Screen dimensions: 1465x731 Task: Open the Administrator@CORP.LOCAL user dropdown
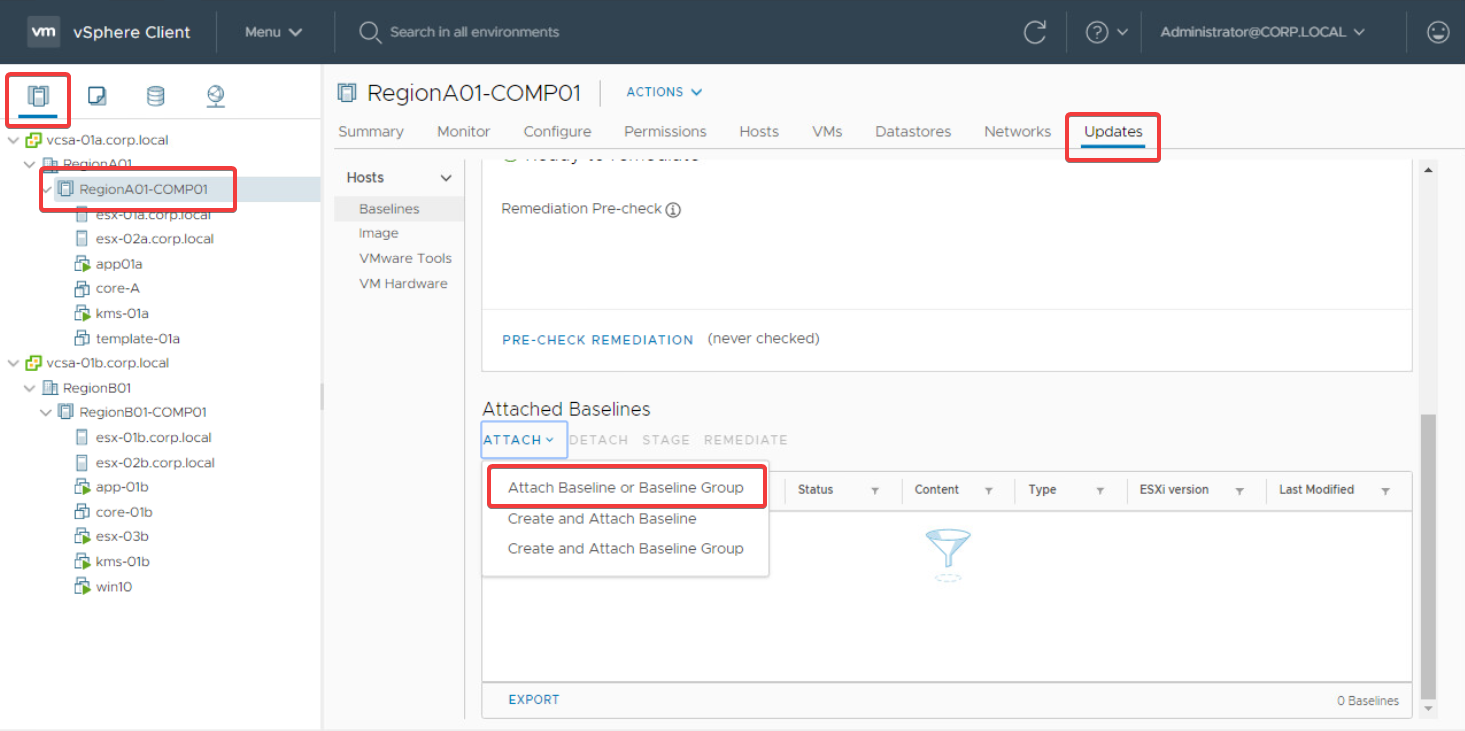click(x=1262, y=32)
